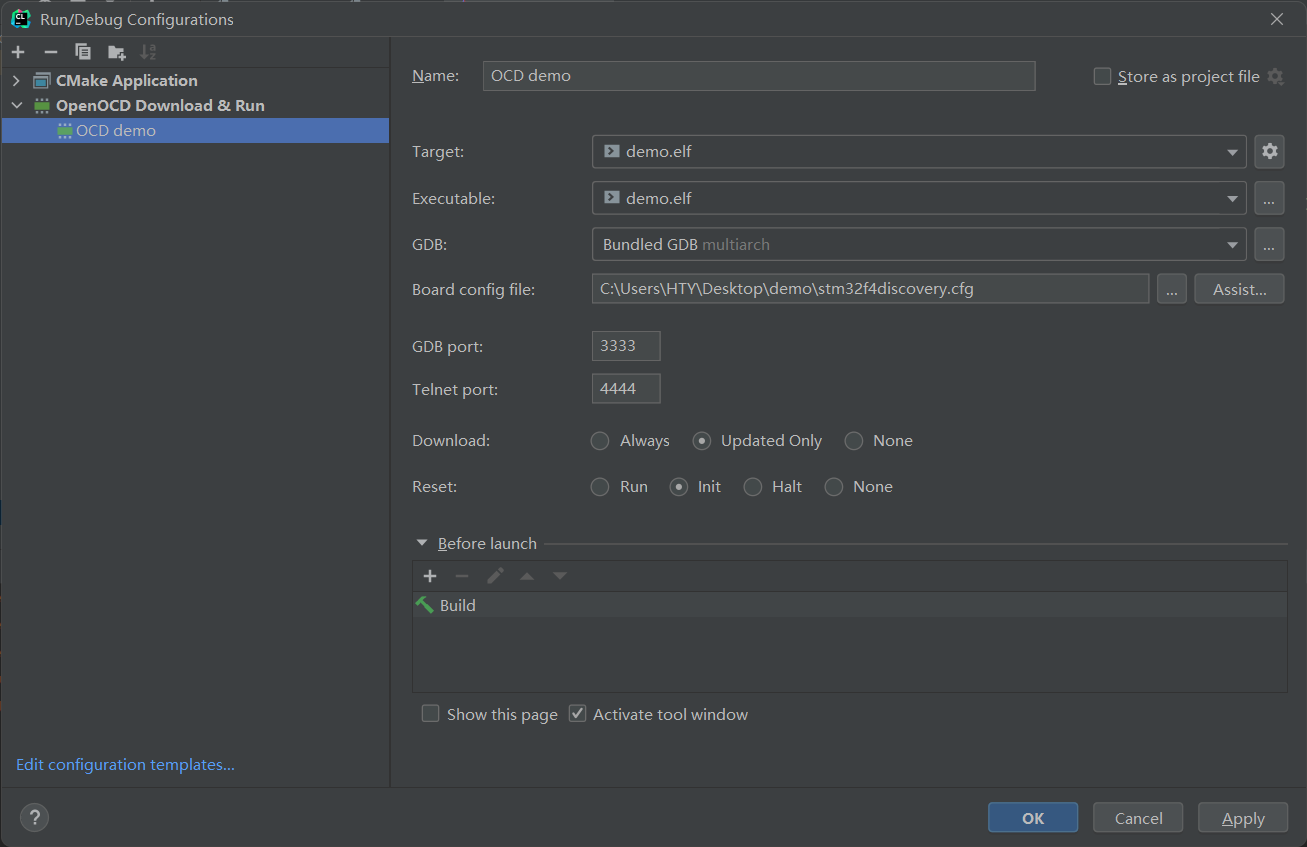Select Halt as the Reset option
The height and width of the screenshot is (847, 1307).
pyautogui.click(x=752, y=487)
